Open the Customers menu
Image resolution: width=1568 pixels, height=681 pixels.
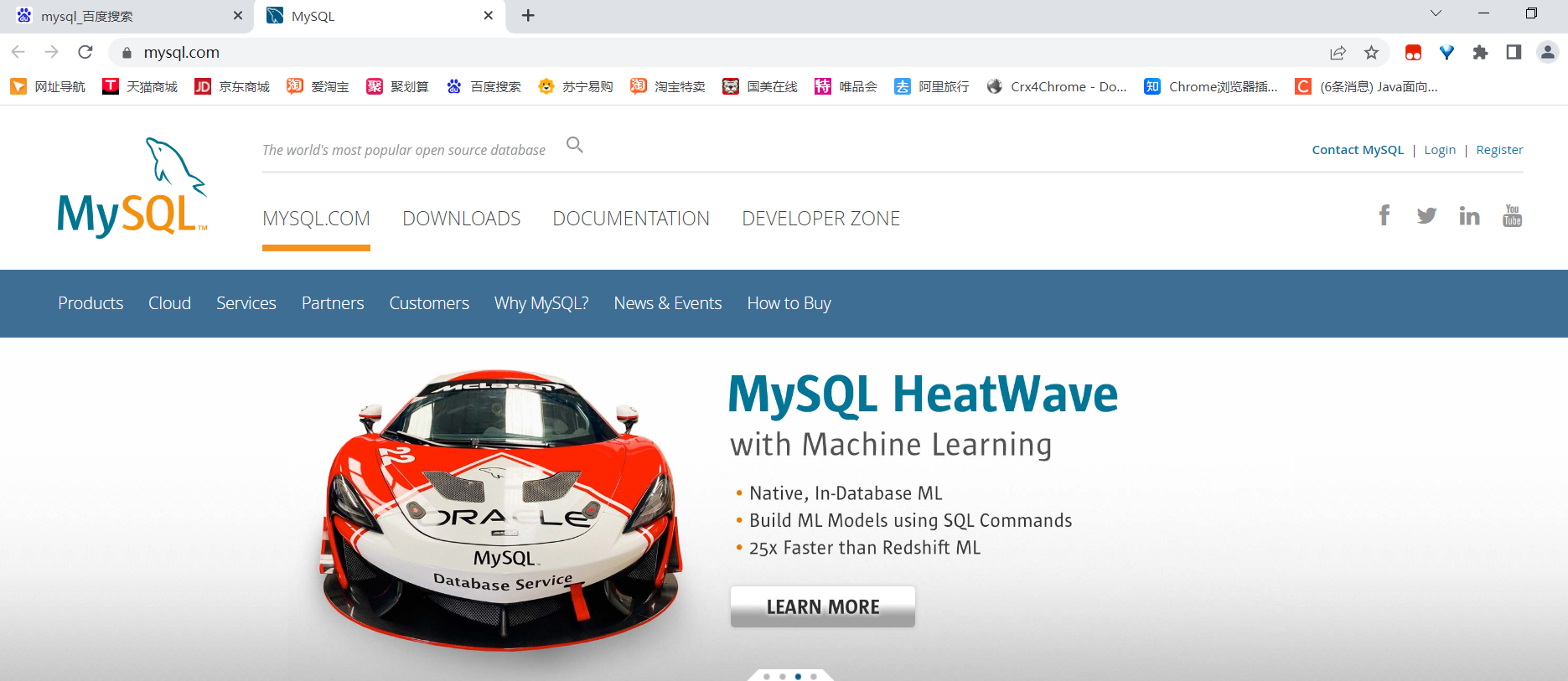(429, 303)
